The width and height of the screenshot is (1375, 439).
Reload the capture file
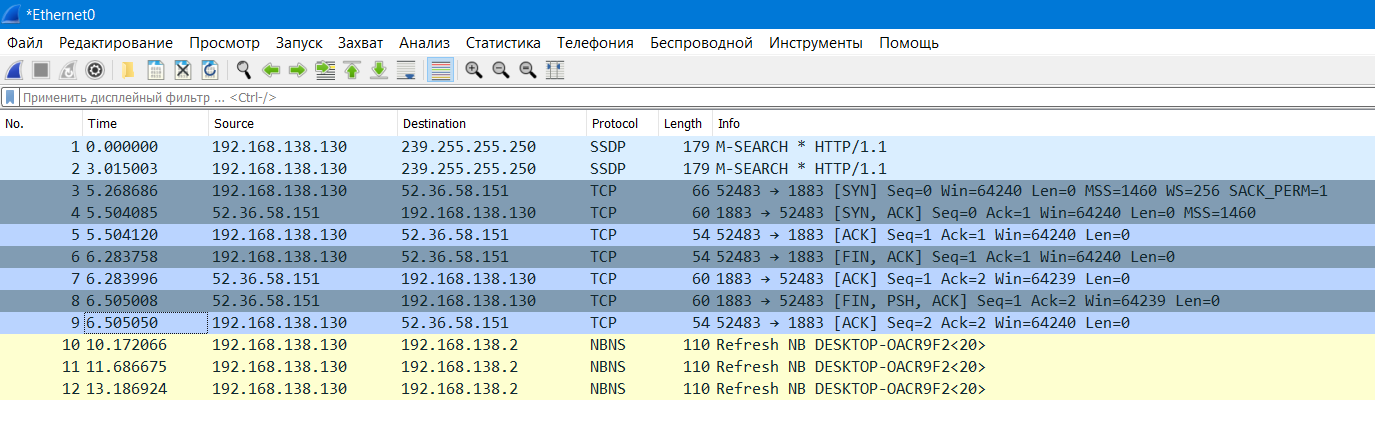(x=210, y=70)
